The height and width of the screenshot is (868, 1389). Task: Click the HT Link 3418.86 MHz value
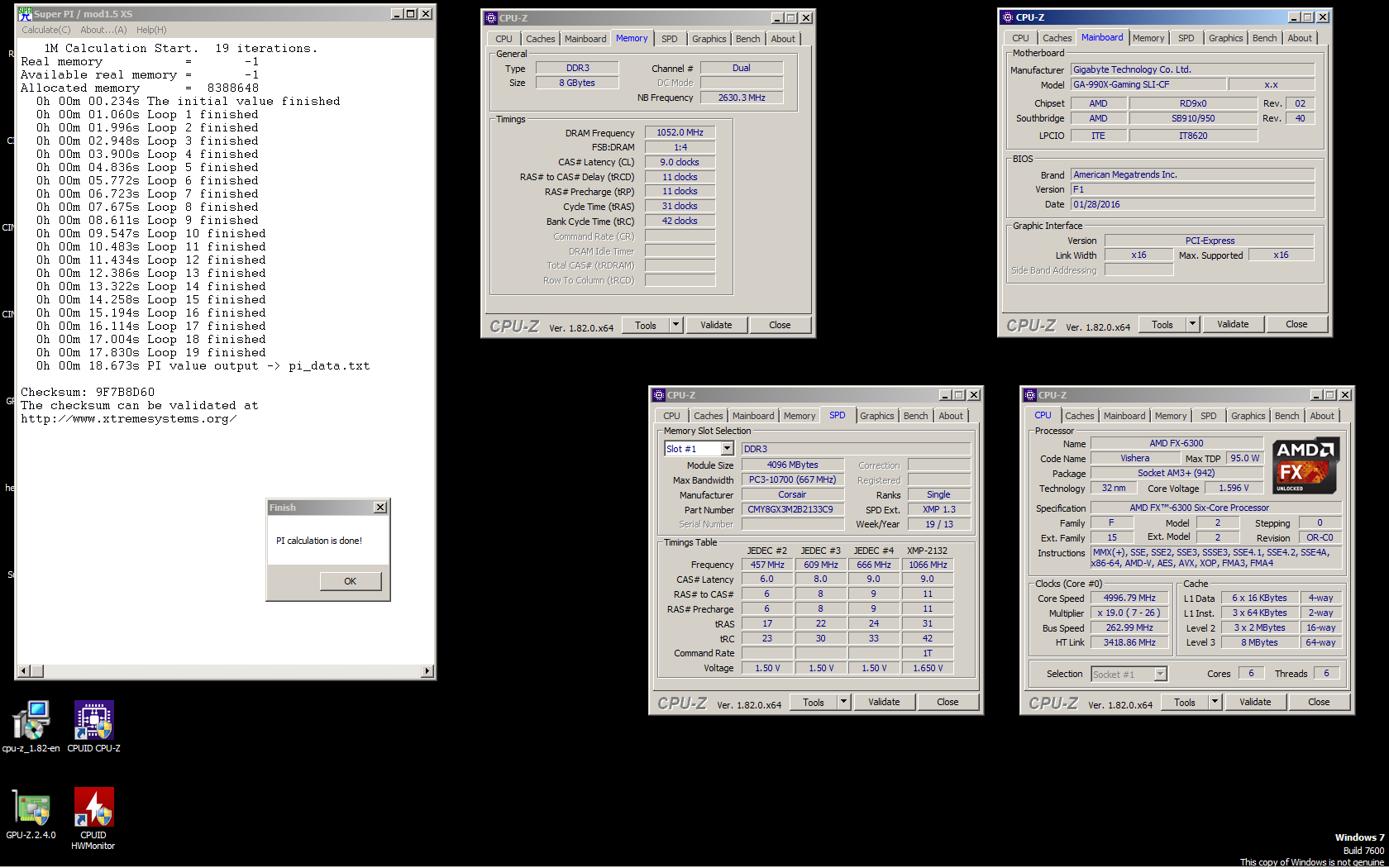tap(1129, 642)
